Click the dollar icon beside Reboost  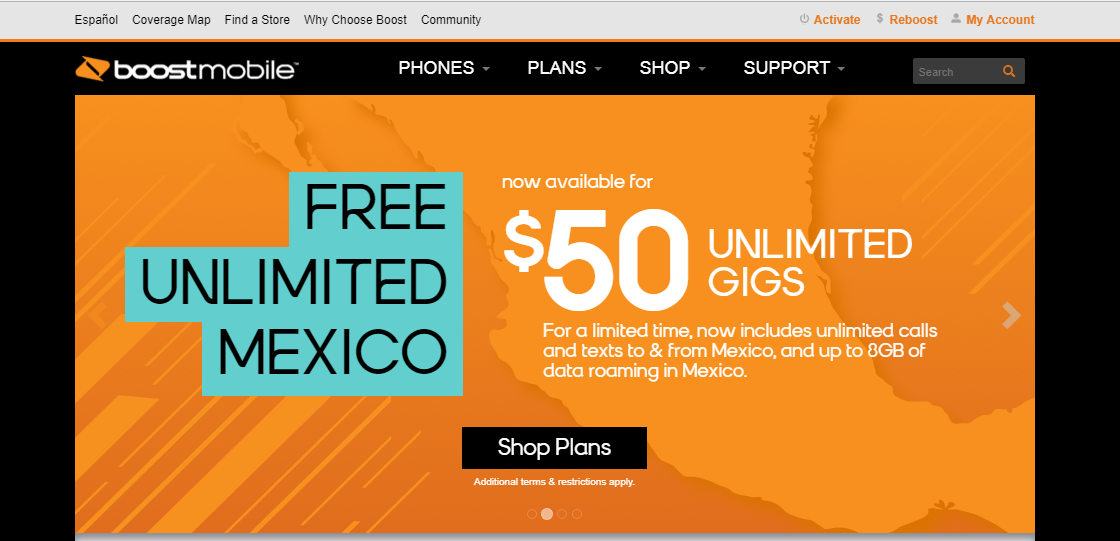point(880,19)
